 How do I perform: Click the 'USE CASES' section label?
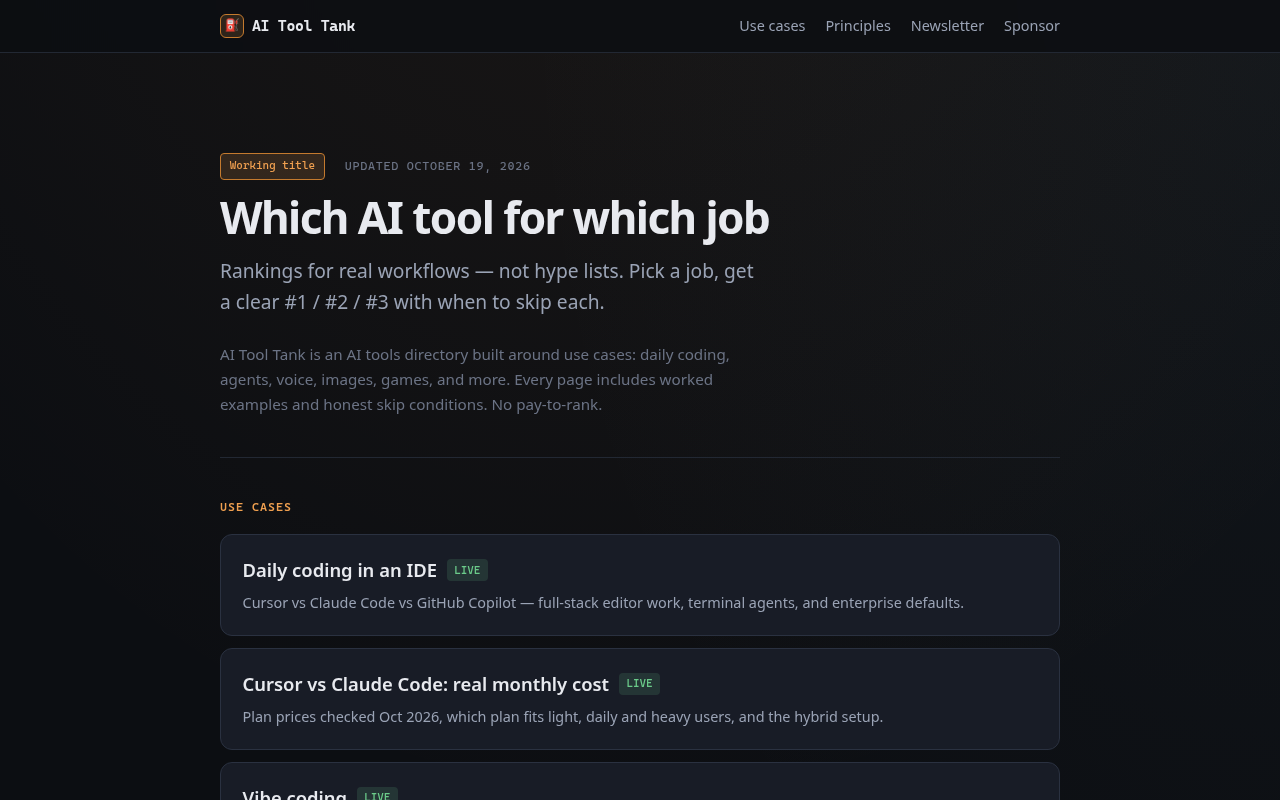tap(256, 508)
